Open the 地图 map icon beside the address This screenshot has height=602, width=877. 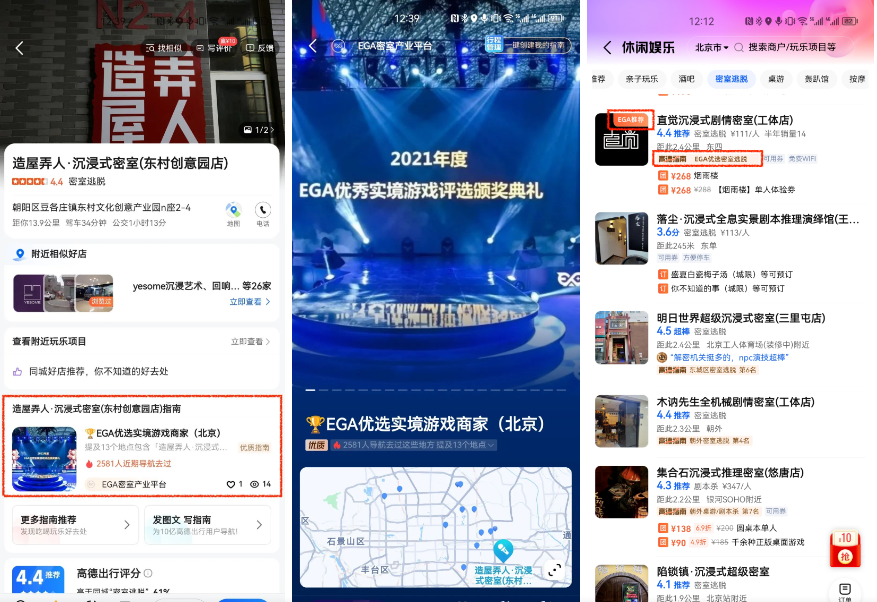(233, 213)
